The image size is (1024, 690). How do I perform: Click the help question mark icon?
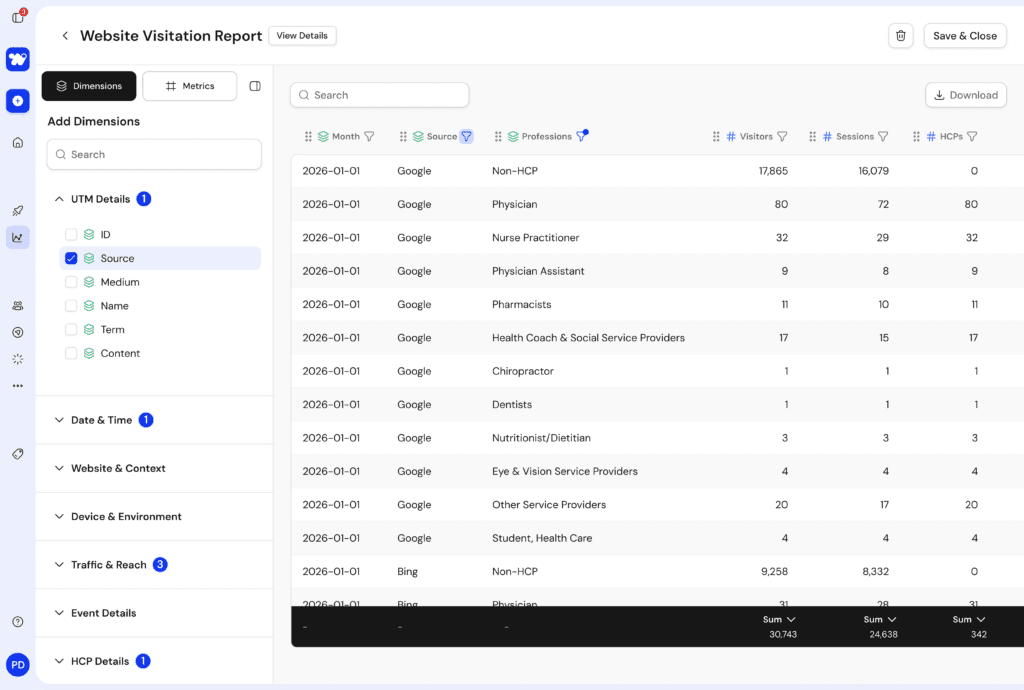point(18,622)
